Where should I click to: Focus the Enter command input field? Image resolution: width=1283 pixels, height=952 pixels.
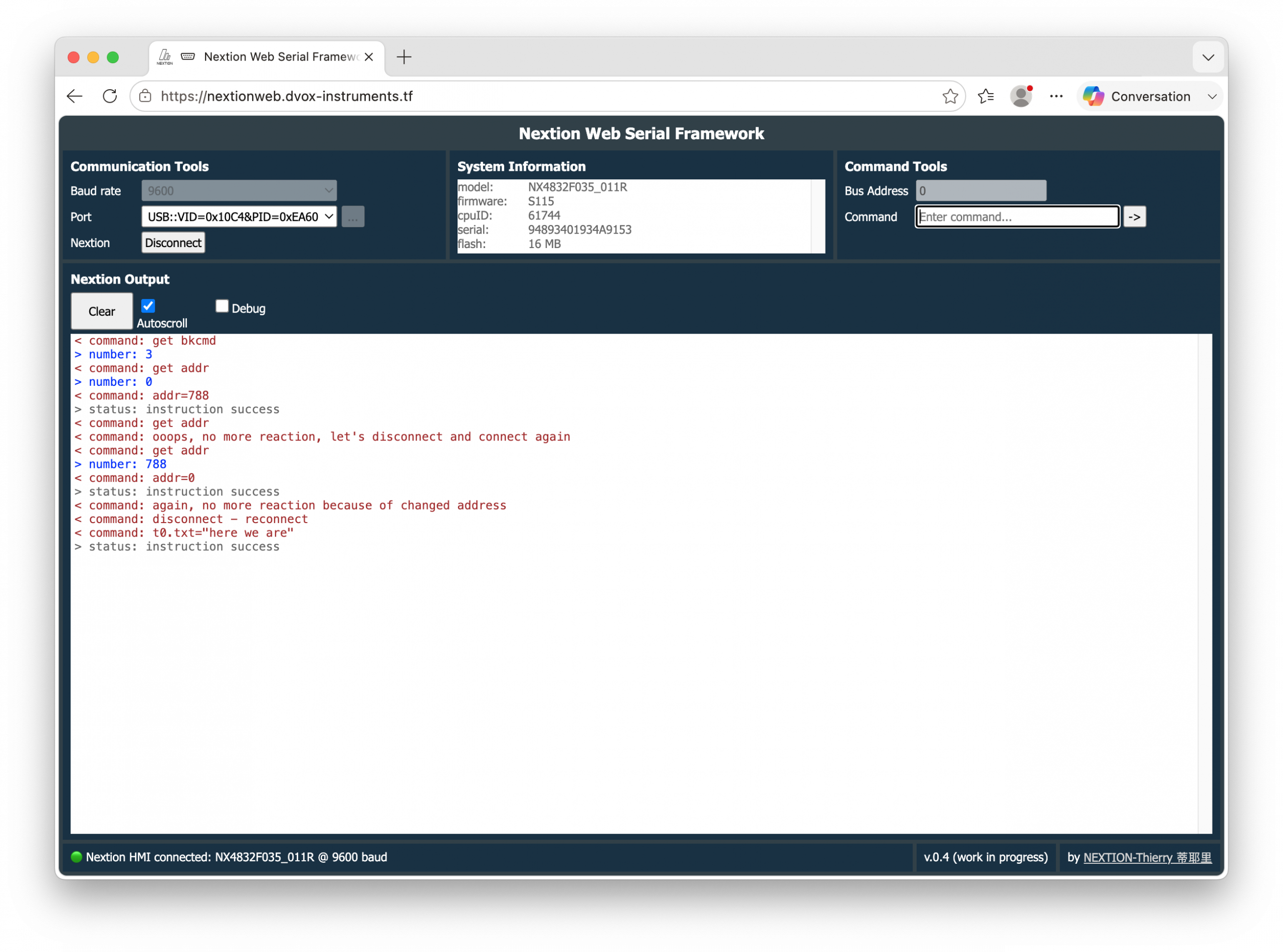click(1017, 216)
